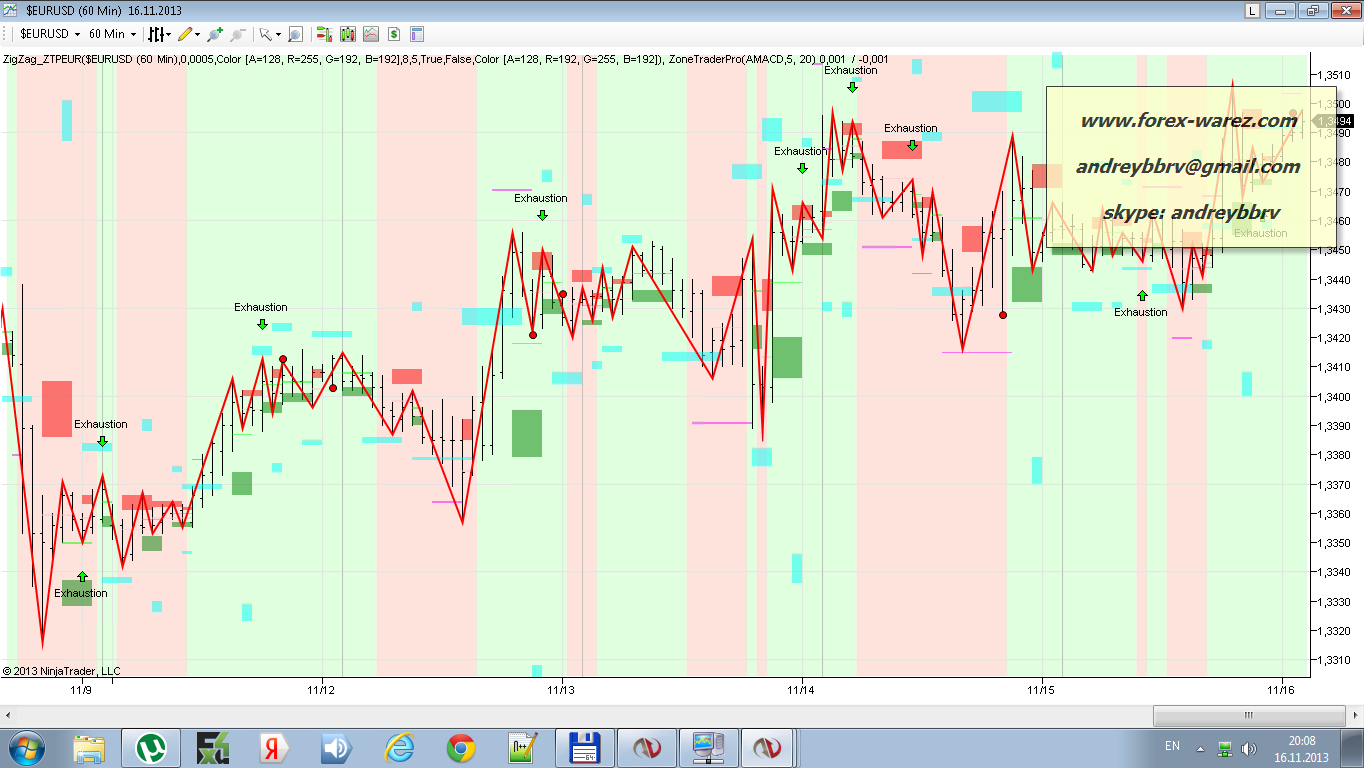Open the chart properties icon
This screenshot has width=1364, height=768.
[x=417, y=34]
